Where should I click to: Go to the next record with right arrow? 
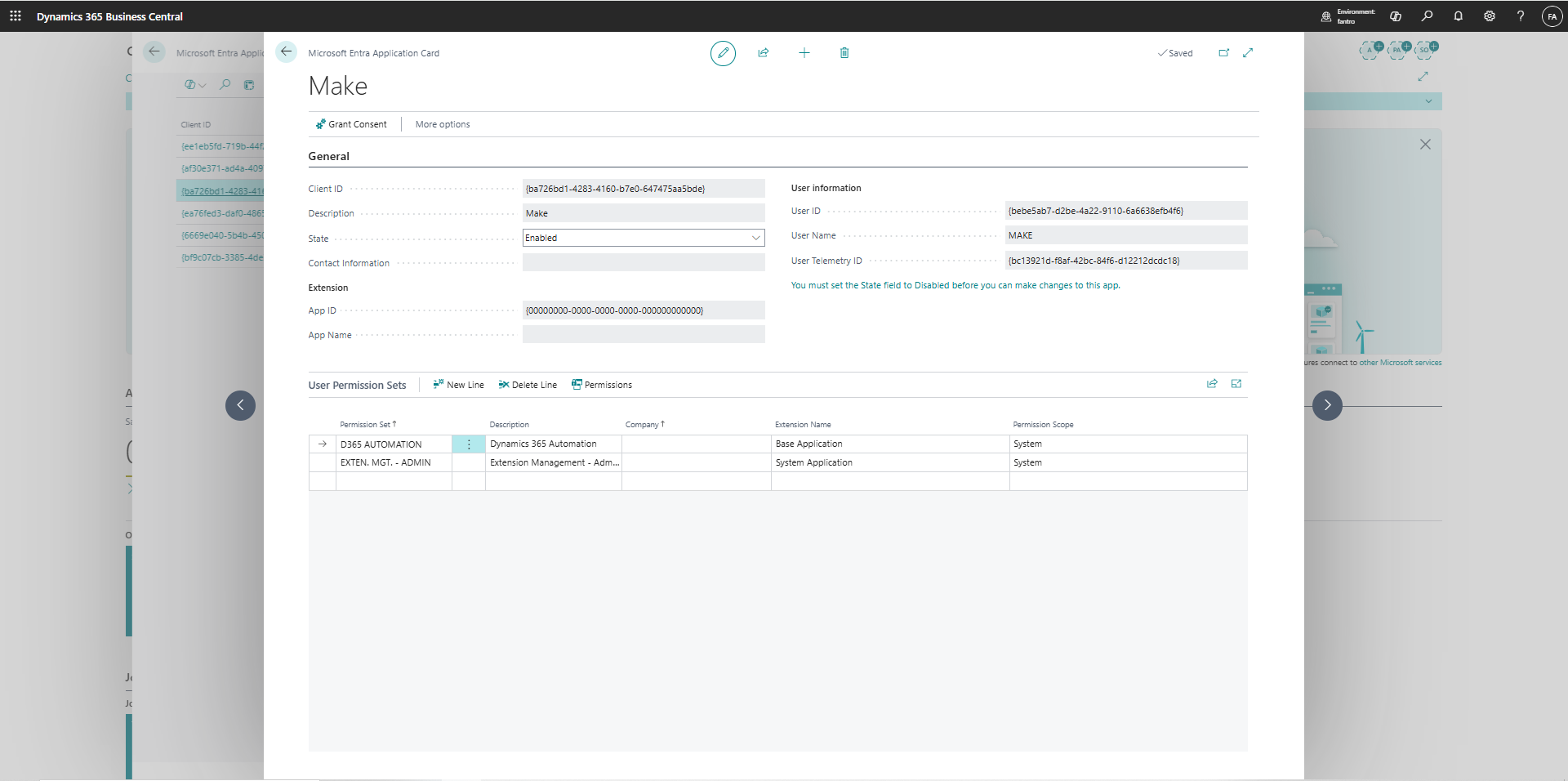(1327, 405)
